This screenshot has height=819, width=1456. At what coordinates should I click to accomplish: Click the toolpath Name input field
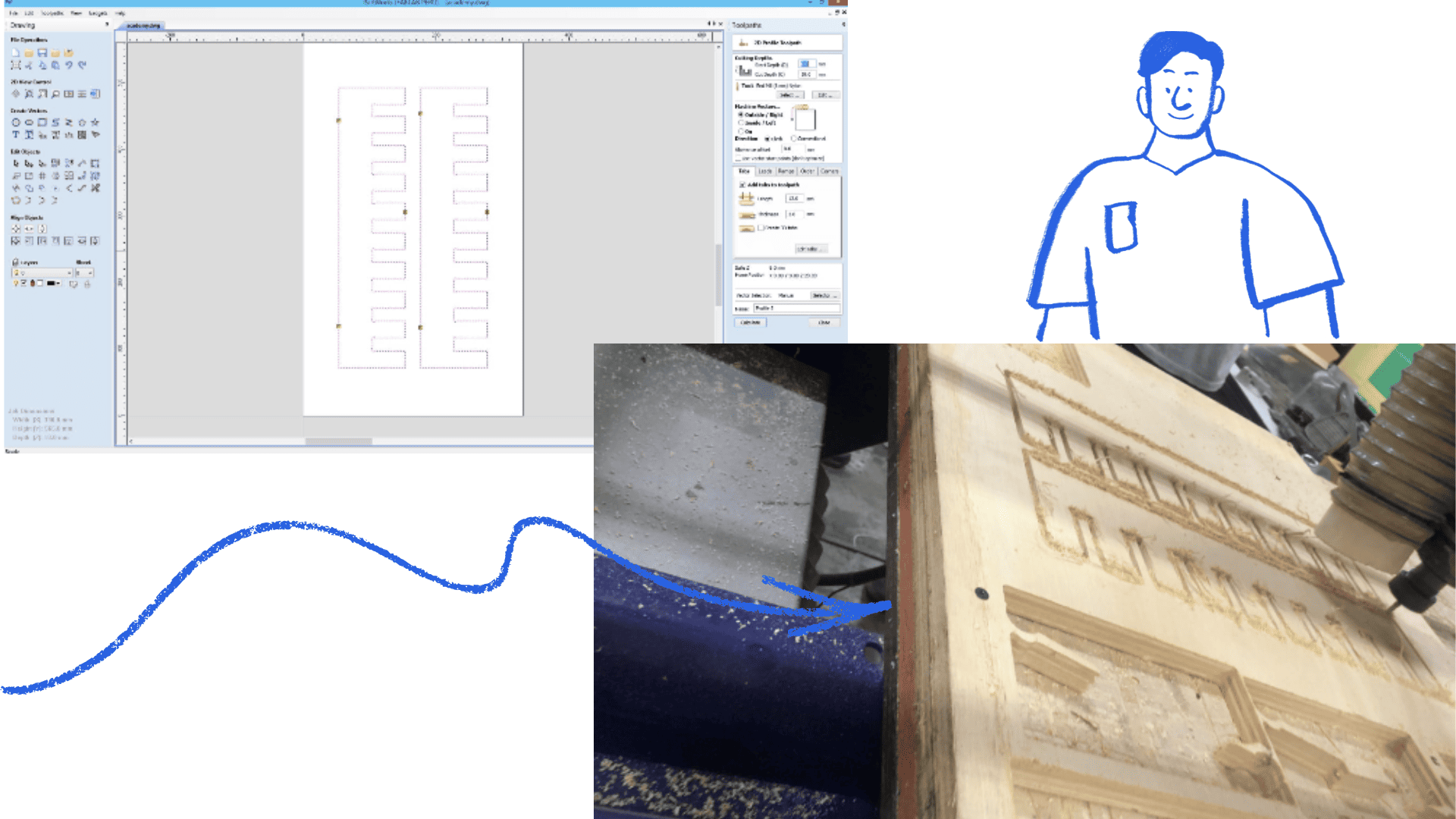coord(796,309)
